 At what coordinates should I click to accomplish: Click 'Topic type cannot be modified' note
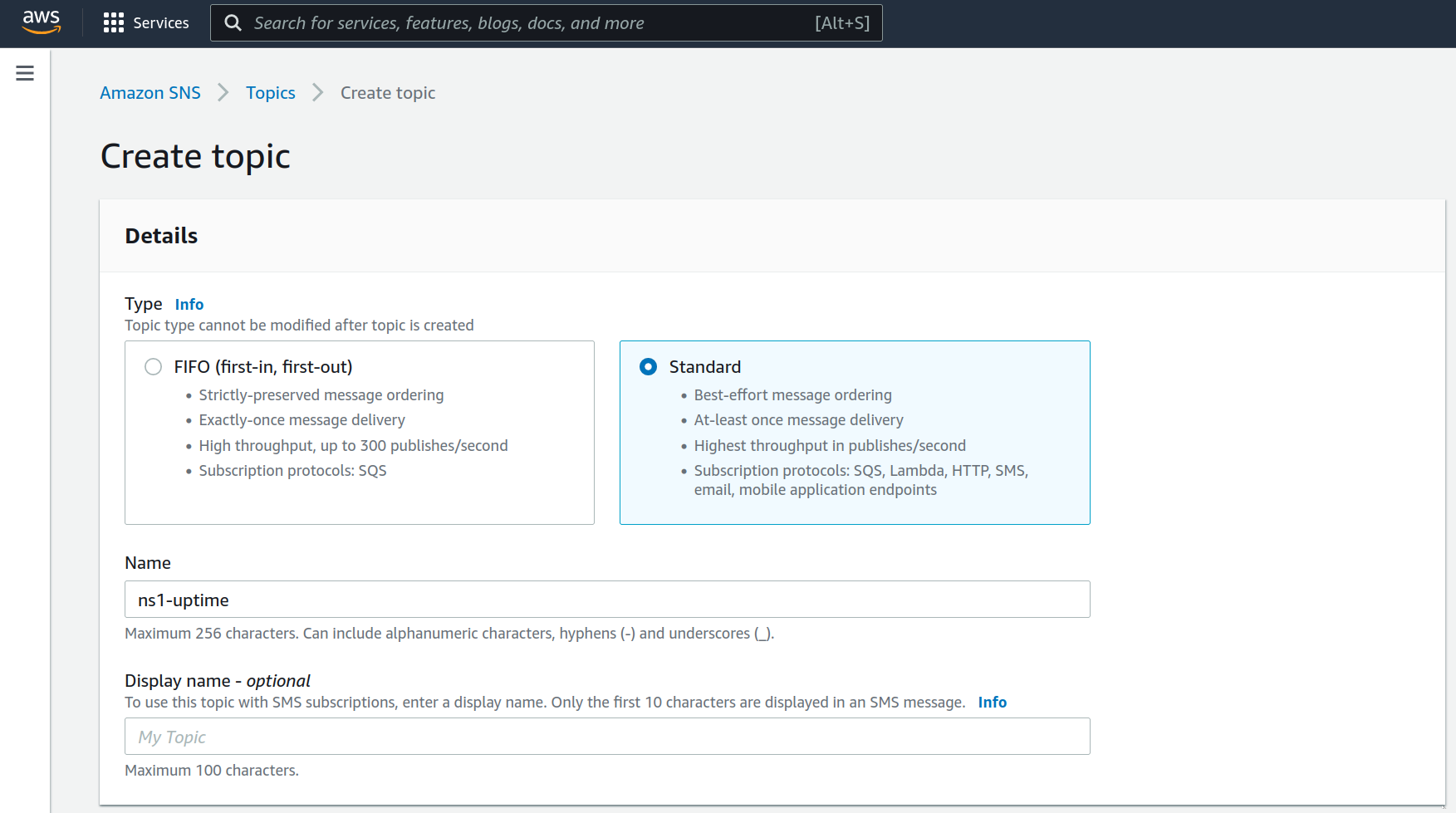coord(299,326)
